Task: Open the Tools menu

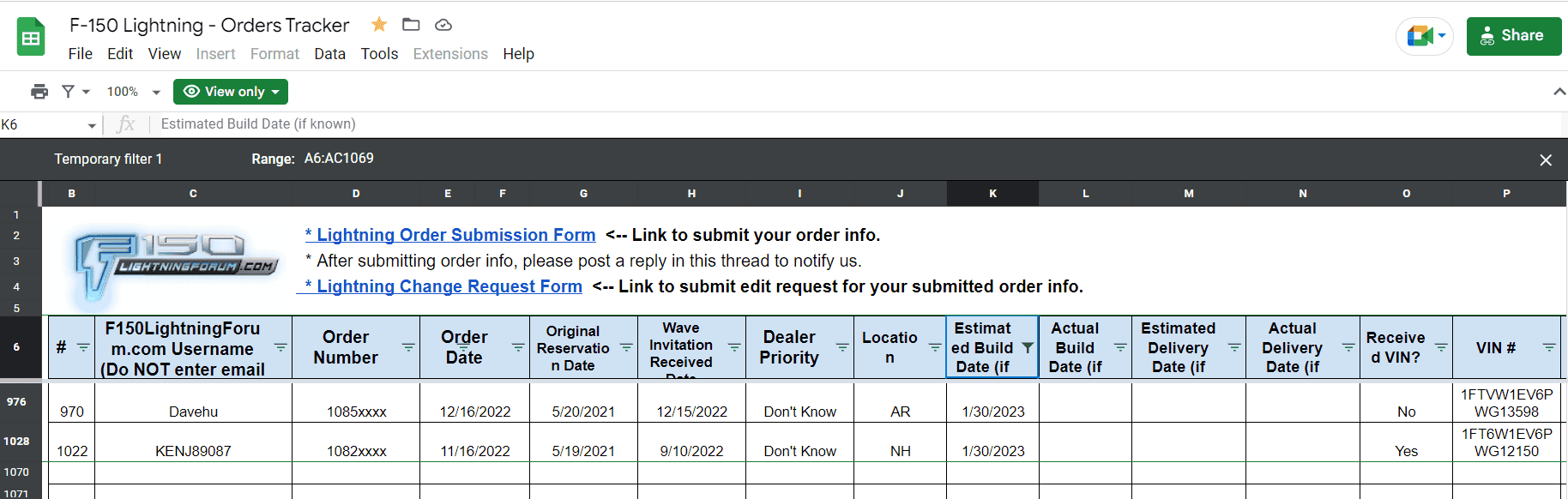Action: (379, 54)
